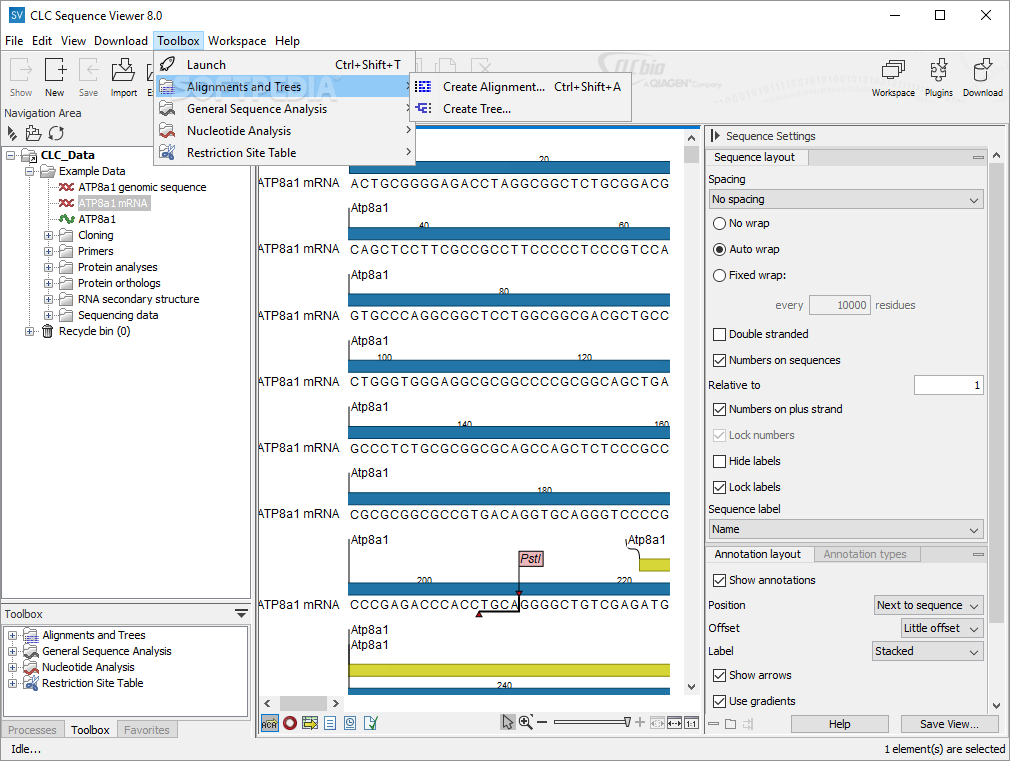Open the Workspace menu
This screenshot has width=1010, height=761.
point(236,41)
